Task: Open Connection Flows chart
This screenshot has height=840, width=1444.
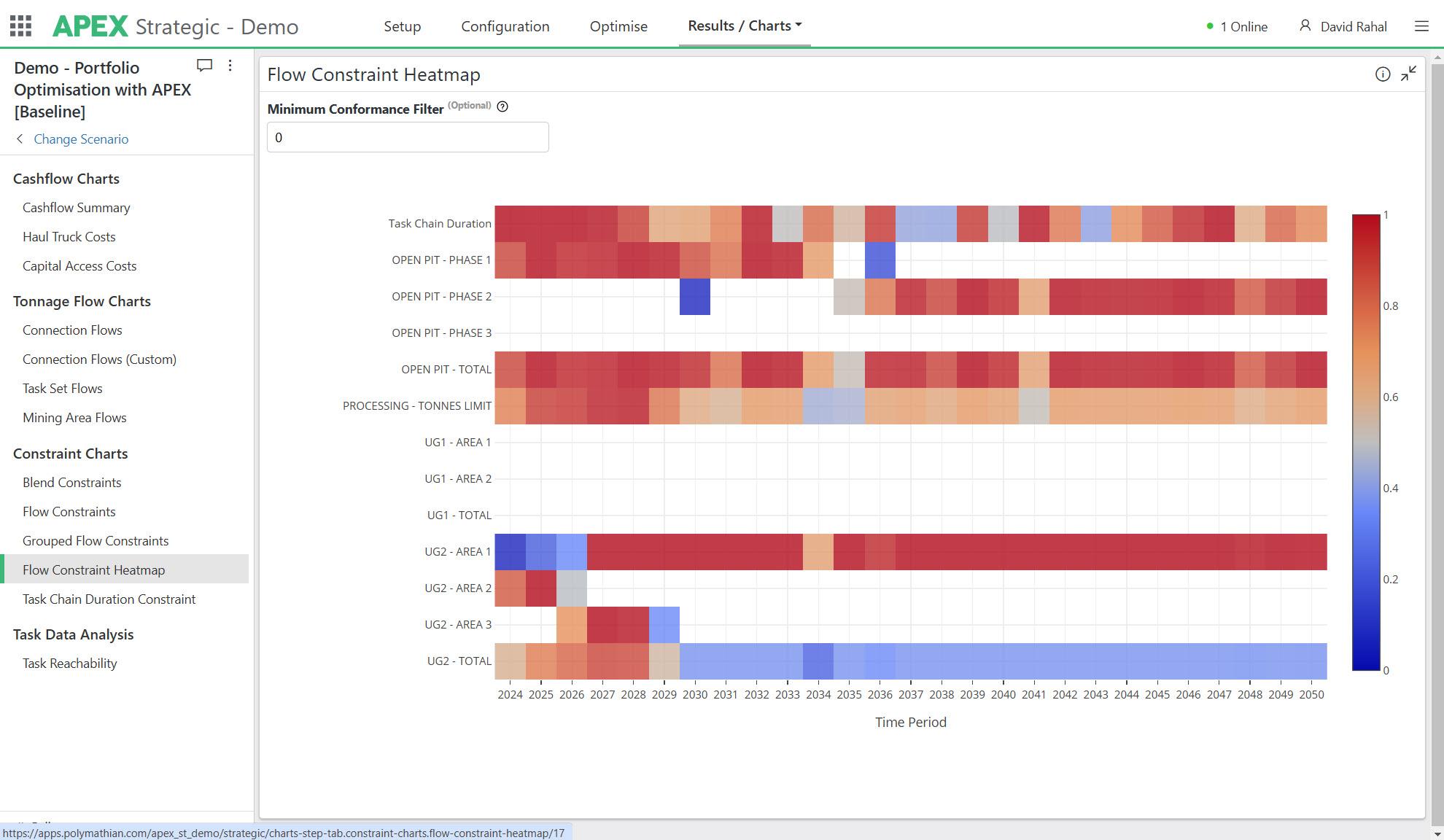Action: pos(72,330)
